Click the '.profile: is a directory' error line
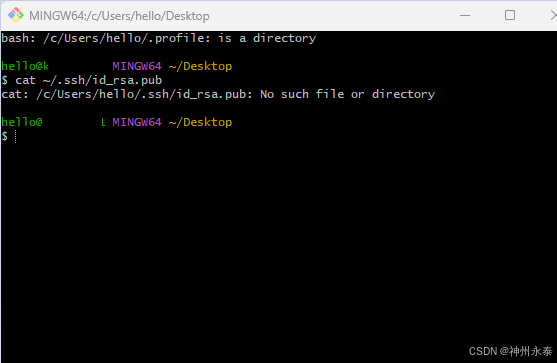The image size is (557, 363). (x=158, y=38)
